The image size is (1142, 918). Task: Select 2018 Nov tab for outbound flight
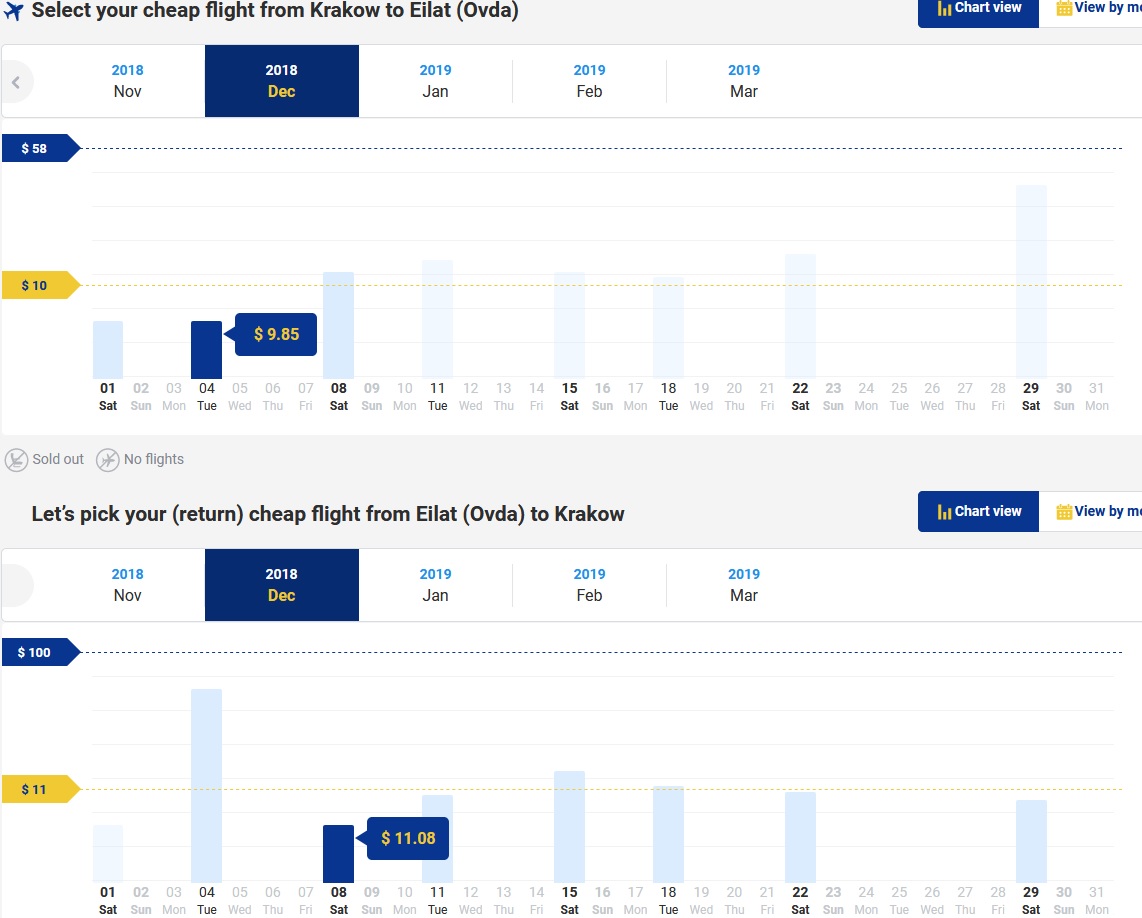click(127, 81)
